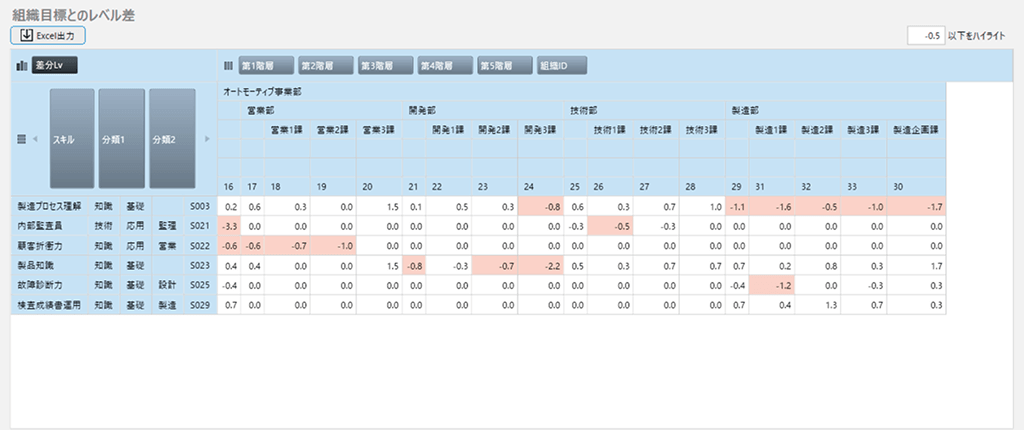This screenshot has height=430, width=1024.
Task: Click the 製造企画課 column header
Action: click(915, 130)
